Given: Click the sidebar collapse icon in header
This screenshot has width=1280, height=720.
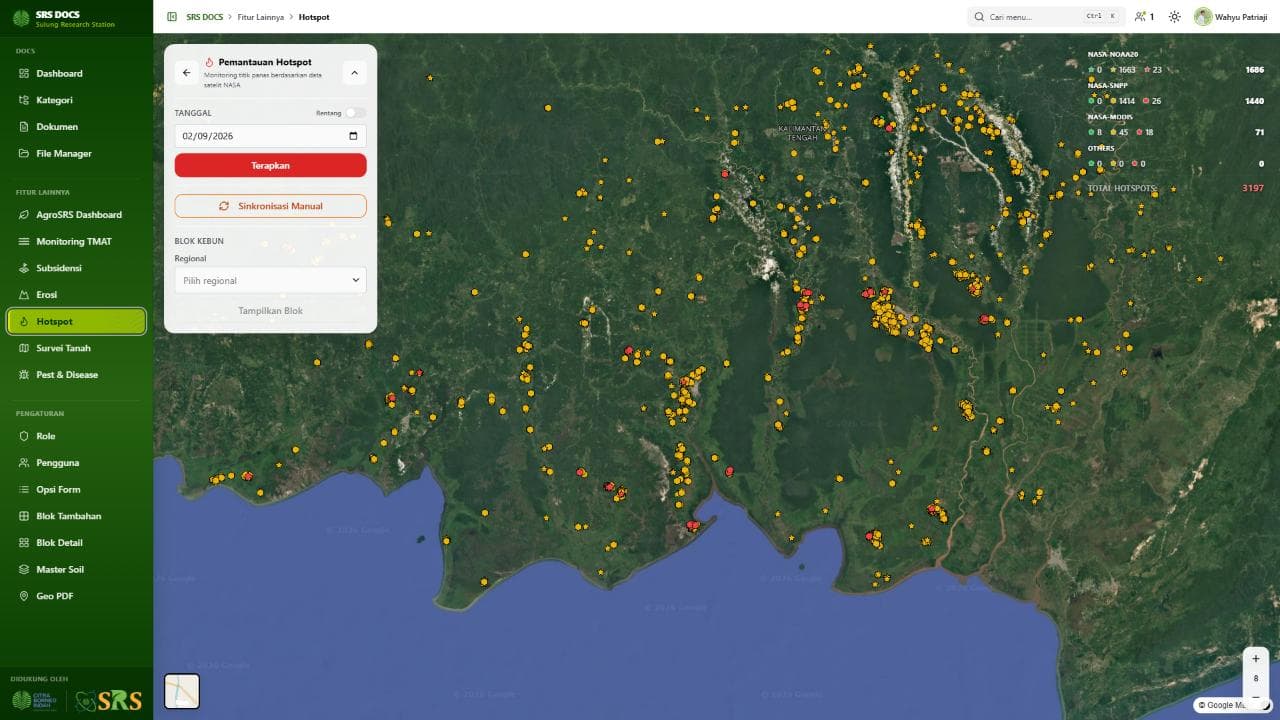Looking at the screenshot, I should pos(172,17).
